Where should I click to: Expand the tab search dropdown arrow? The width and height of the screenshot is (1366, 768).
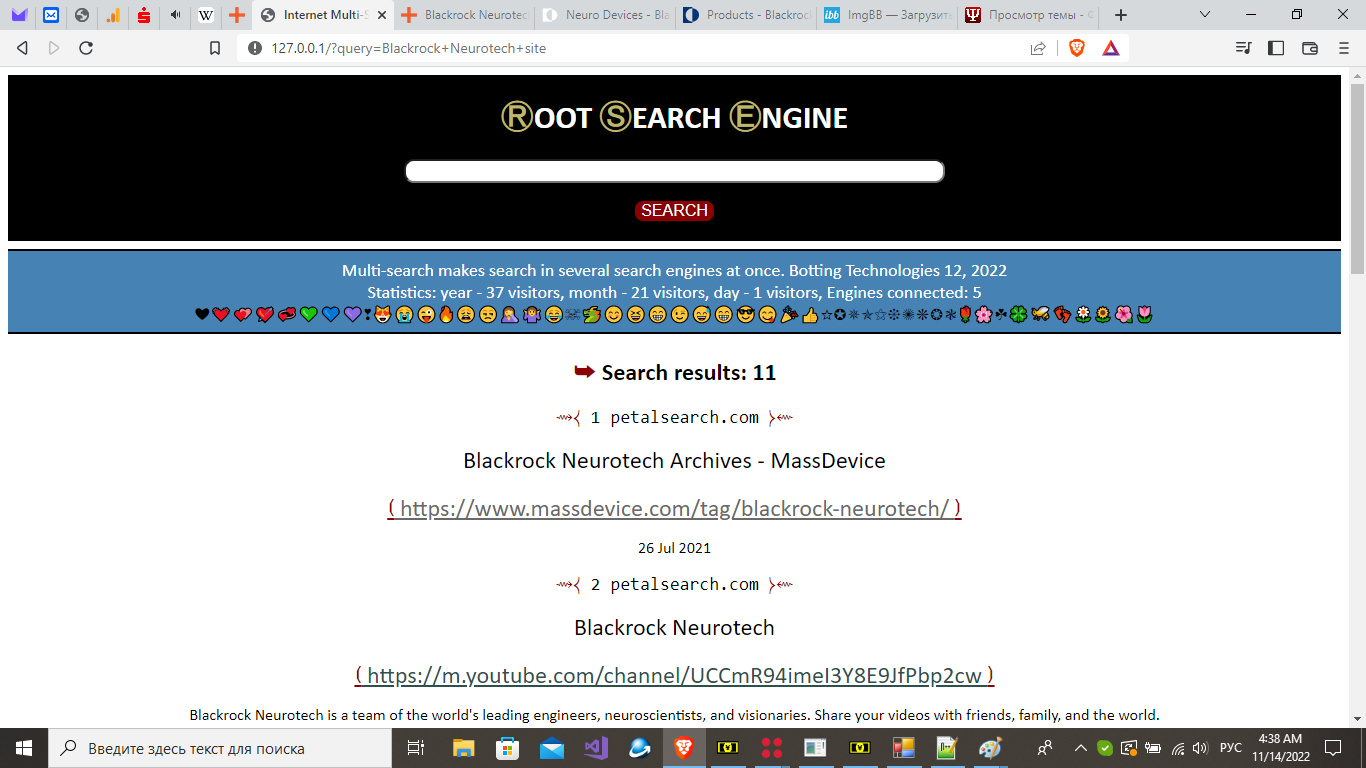click(x=1205, y=15)
